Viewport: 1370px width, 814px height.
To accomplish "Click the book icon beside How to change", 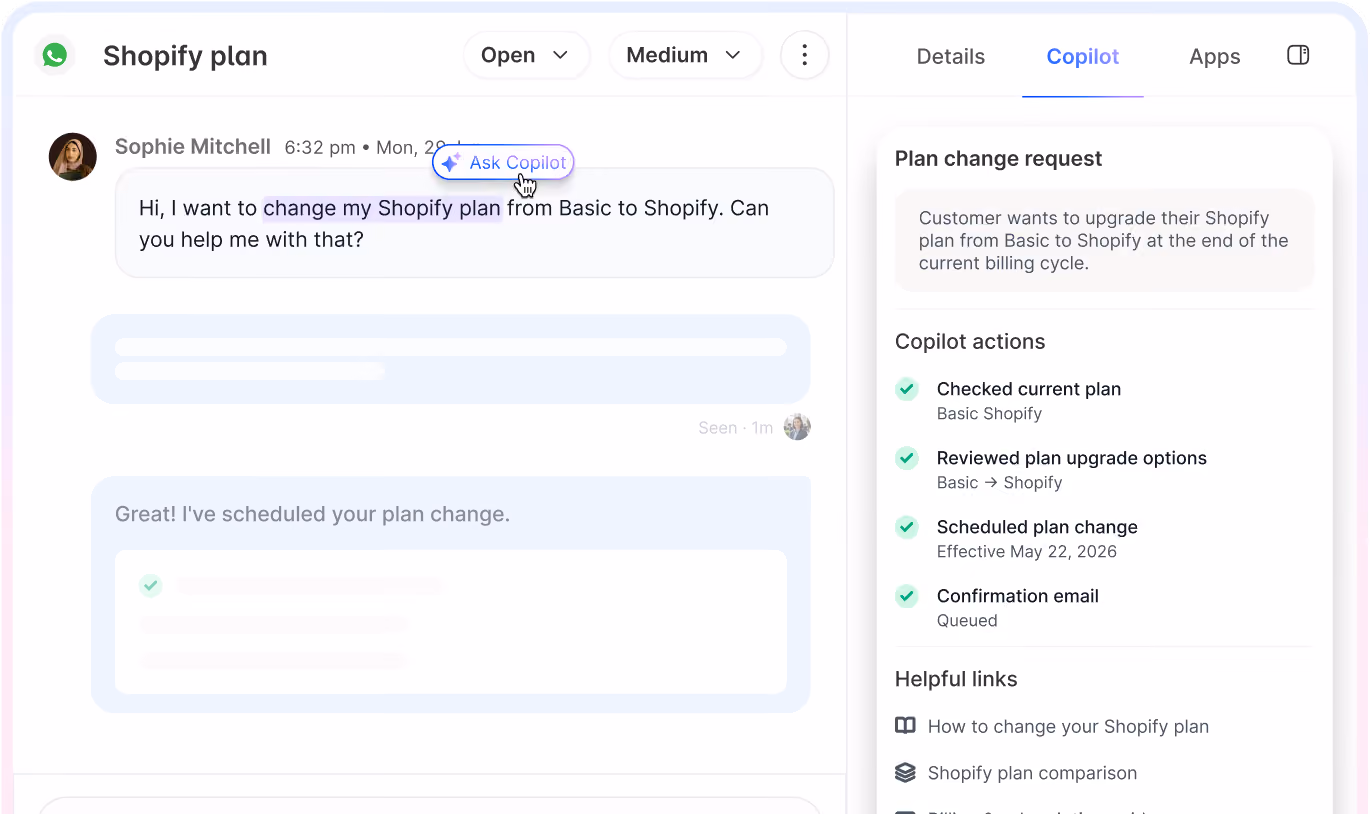I will pos(905,726).
